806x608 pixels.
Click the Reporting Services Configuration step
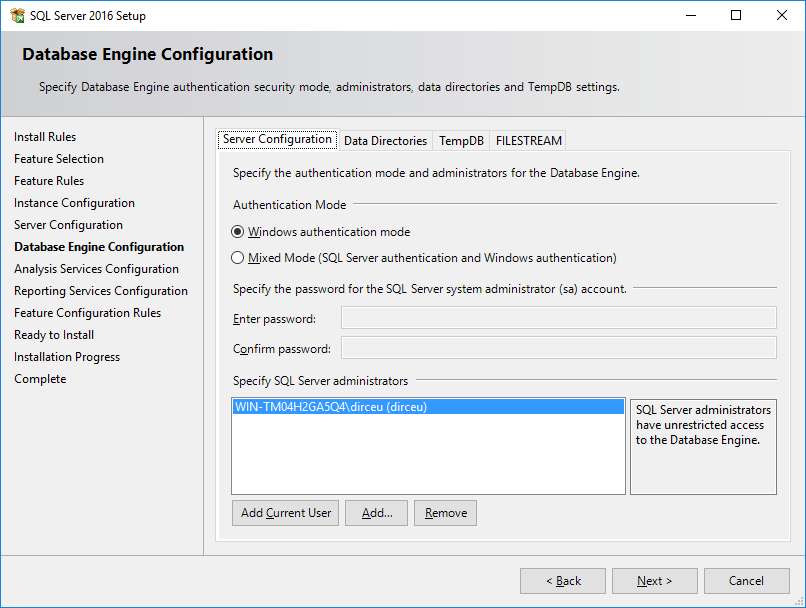coord(101,291)
